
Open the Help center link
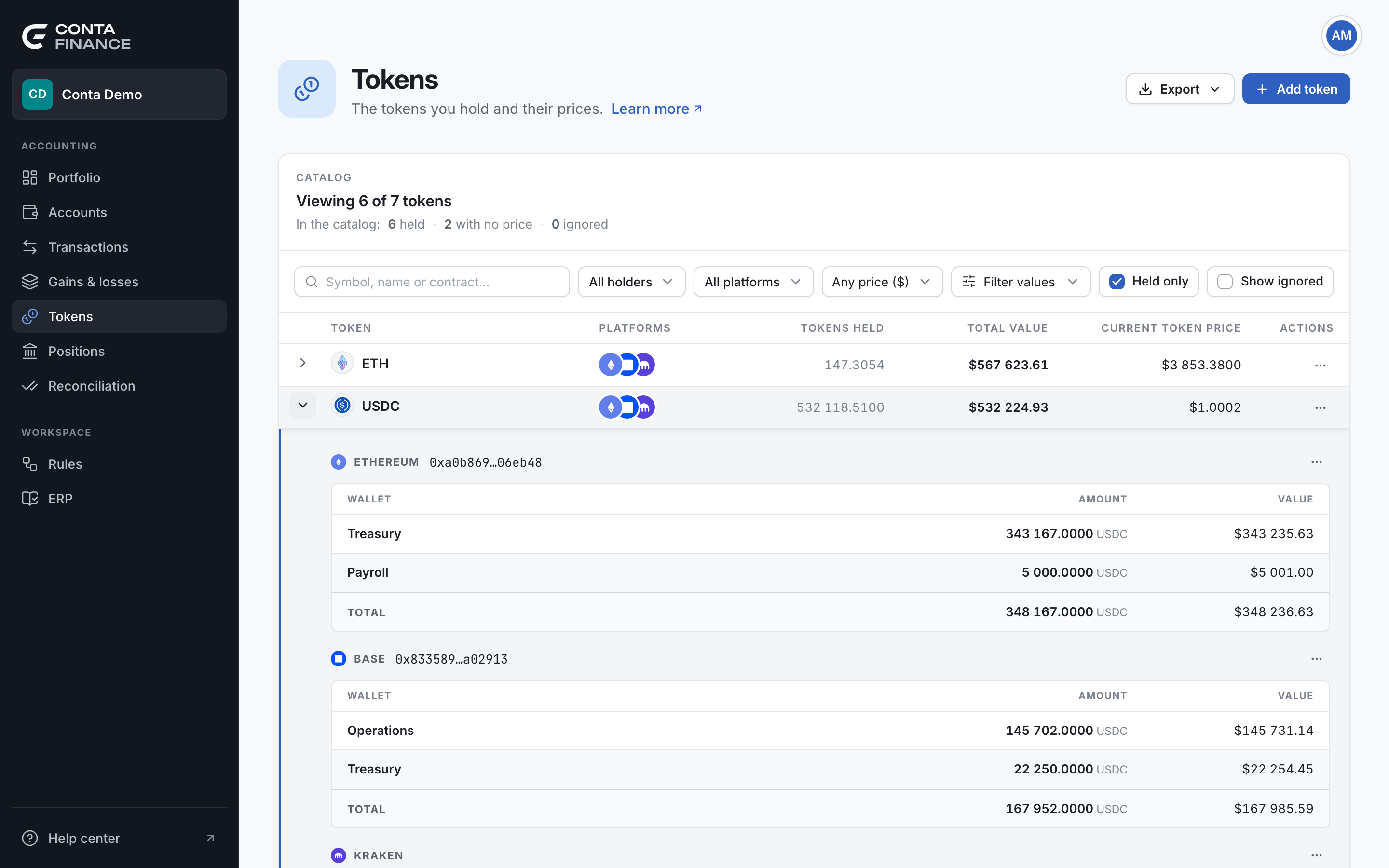(119, 839)
